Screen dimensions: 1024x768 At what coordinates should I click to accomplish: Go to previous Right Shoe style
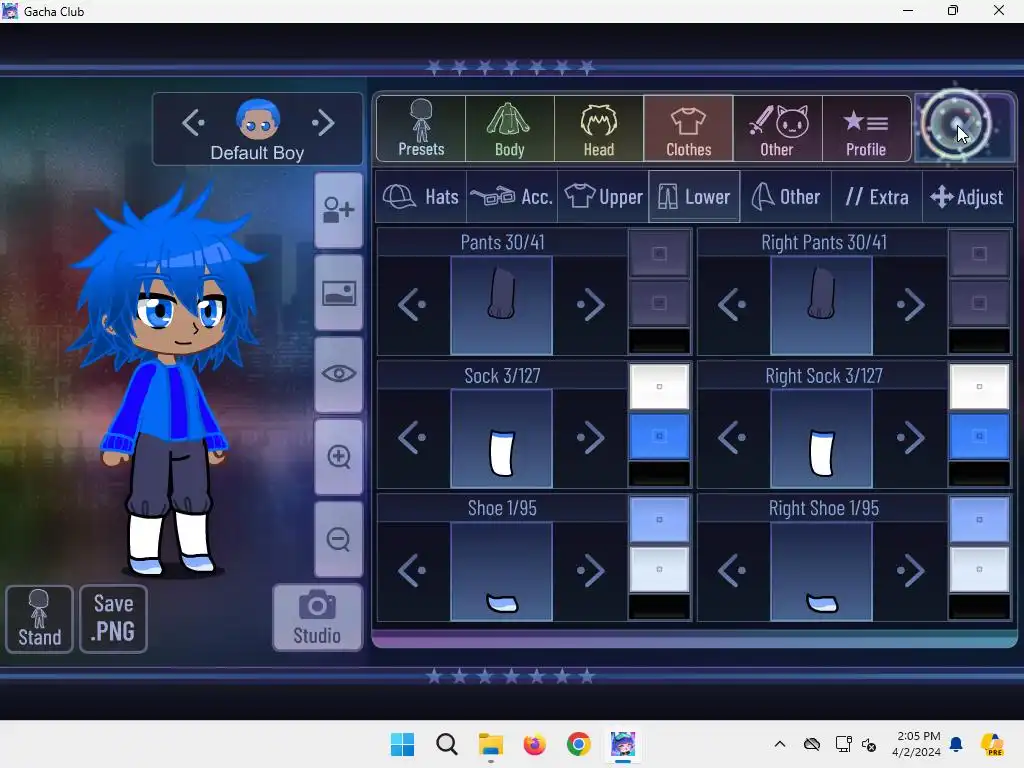click(733, 571)
